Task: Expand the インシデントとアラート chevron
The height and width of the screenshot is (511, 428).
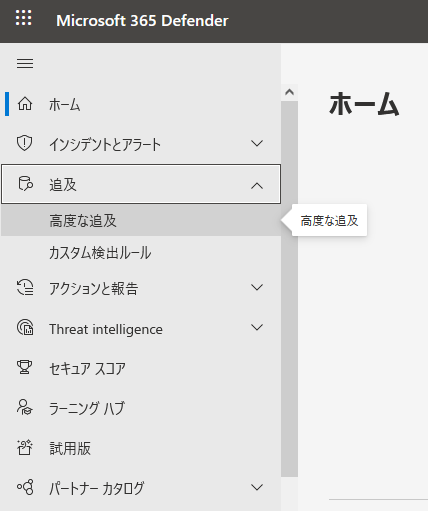Action: (x=257, y=144)
